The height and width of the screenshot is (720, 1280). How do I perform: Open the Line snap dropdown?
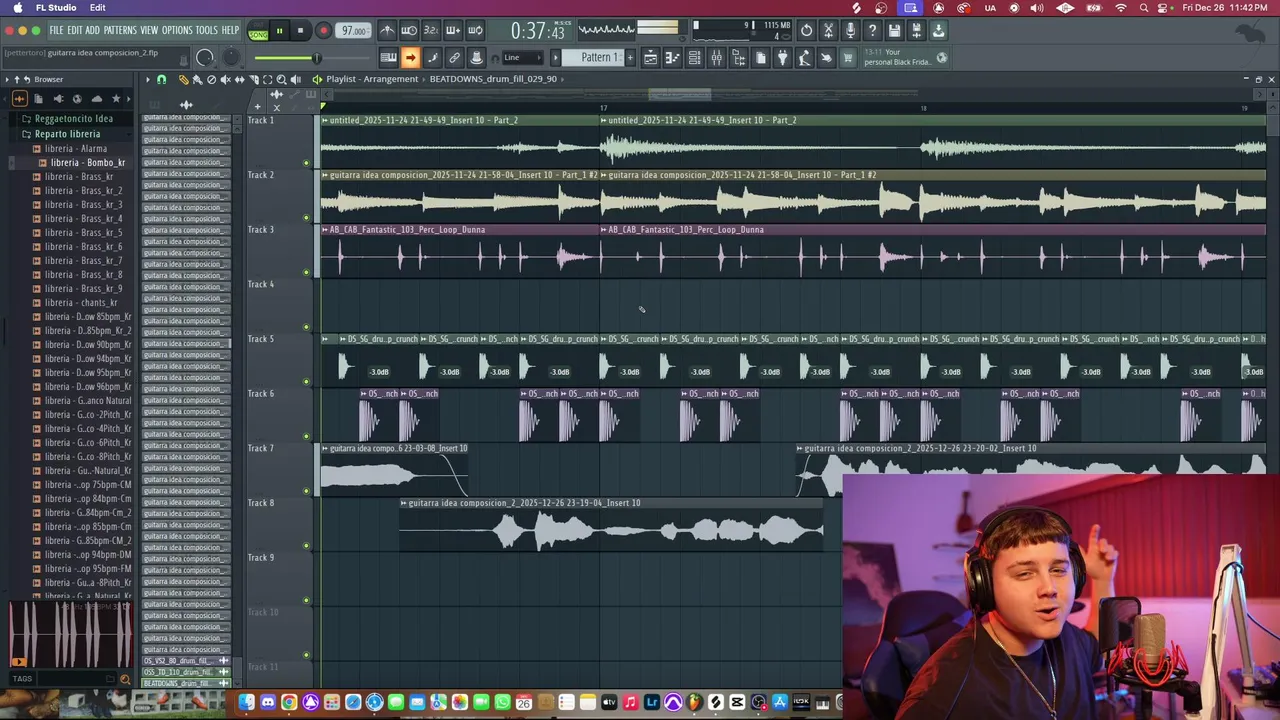coord(521,57)
